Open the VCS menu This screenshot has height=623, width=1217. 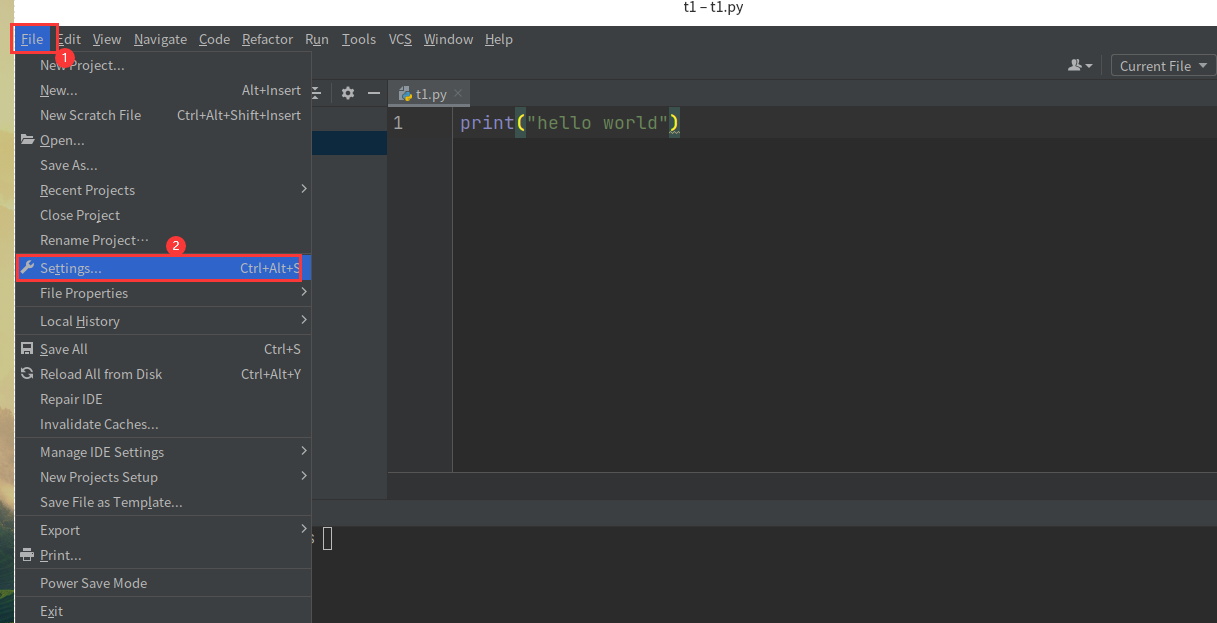click(x=400, y=39)
